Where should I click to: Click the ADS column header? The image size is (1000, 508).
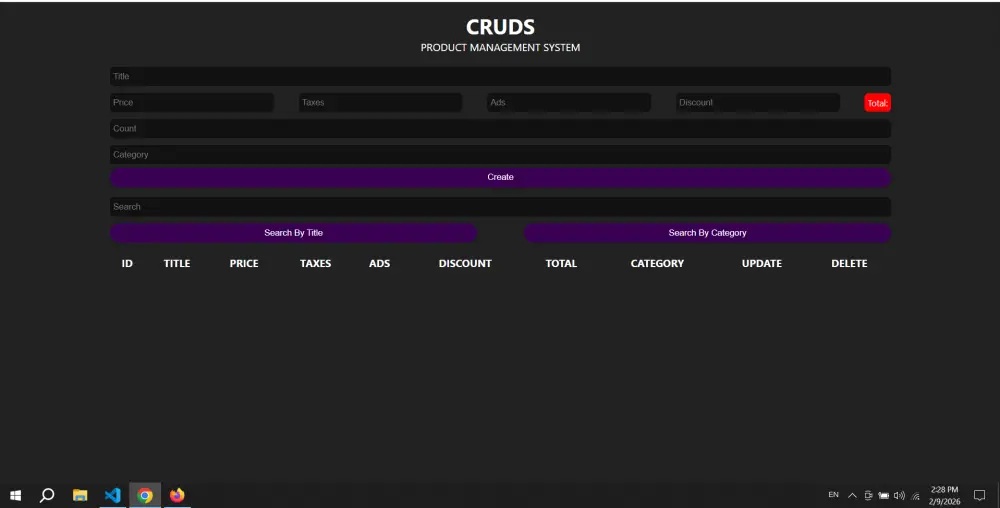click(x=379, y=263)
